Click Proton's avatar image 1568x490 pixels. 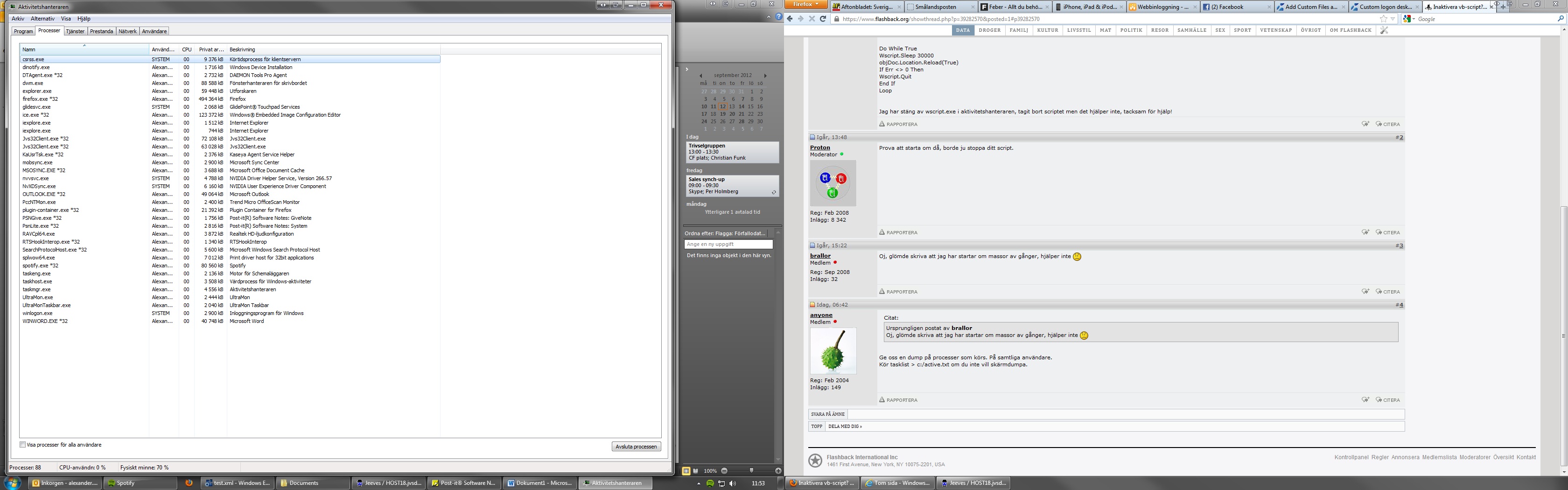click(x=833, y=183)
